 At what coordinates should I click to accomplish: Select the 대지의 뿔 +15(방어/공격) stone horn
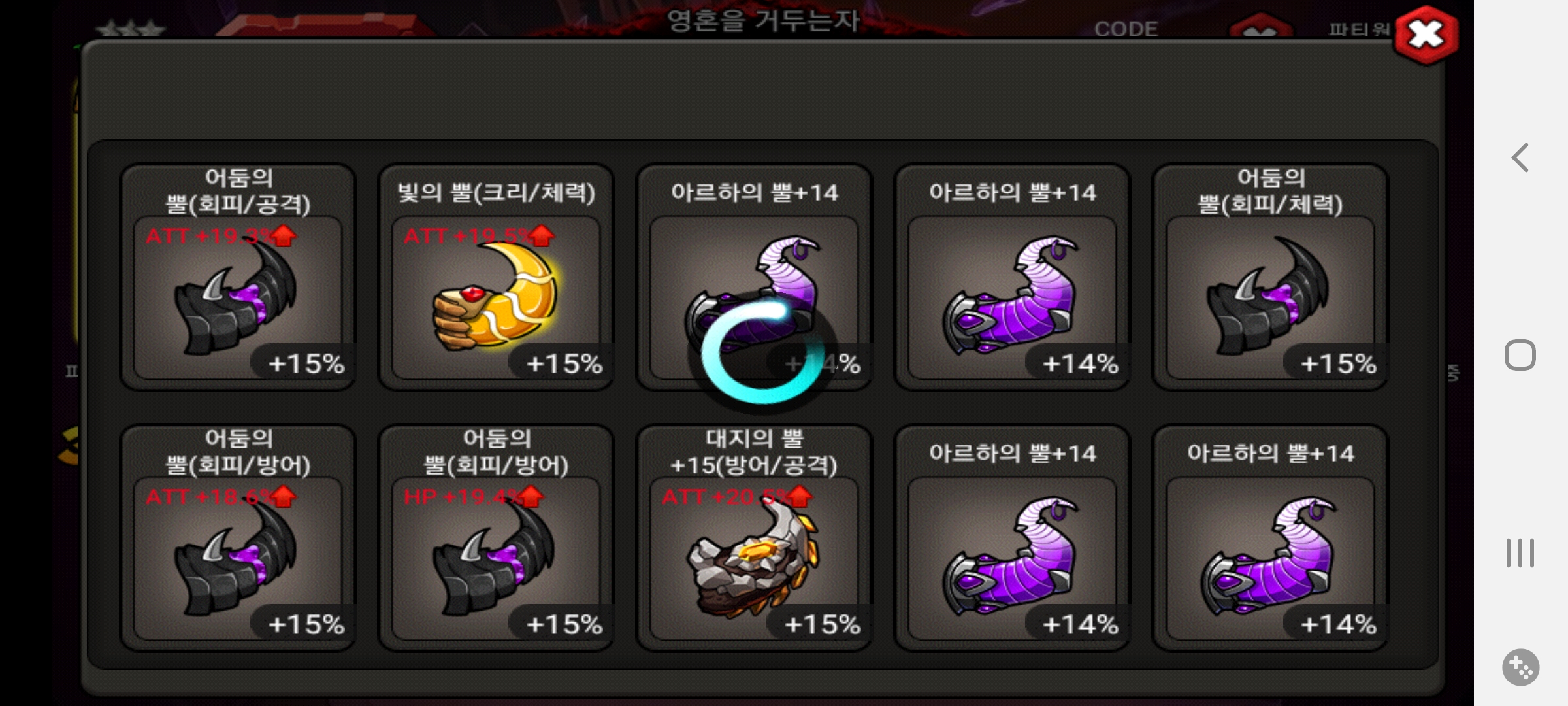point(754,539)
